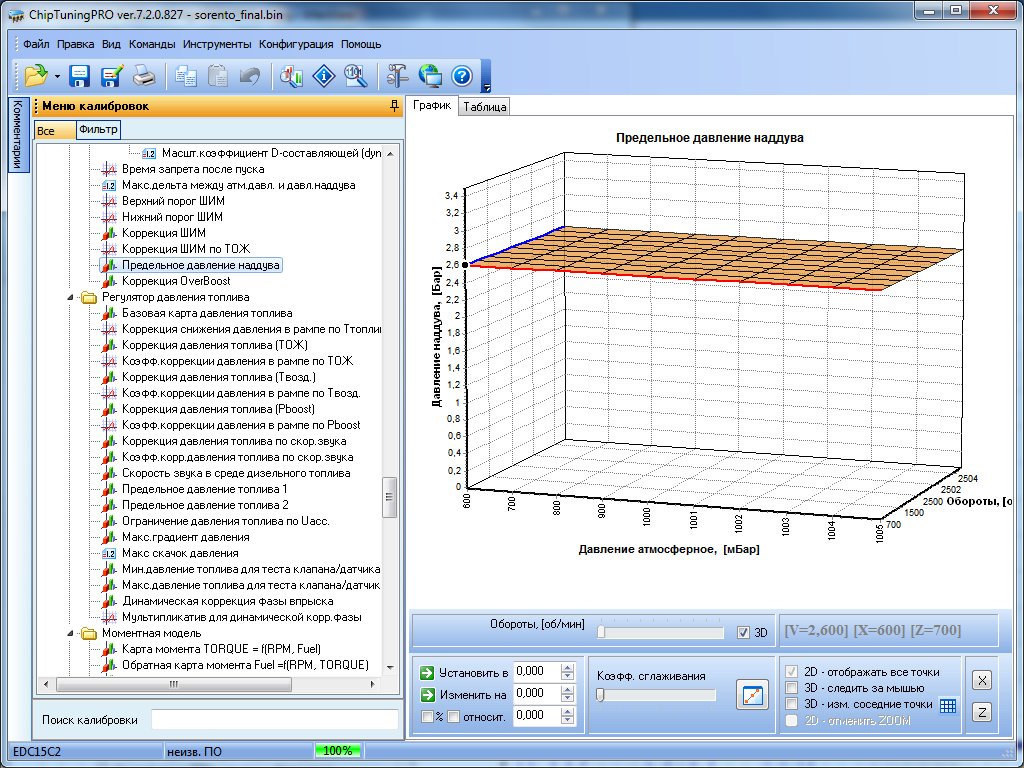Click the Print toolbar icon
This screenshot has height=768, width=1024.
[143, 76]
